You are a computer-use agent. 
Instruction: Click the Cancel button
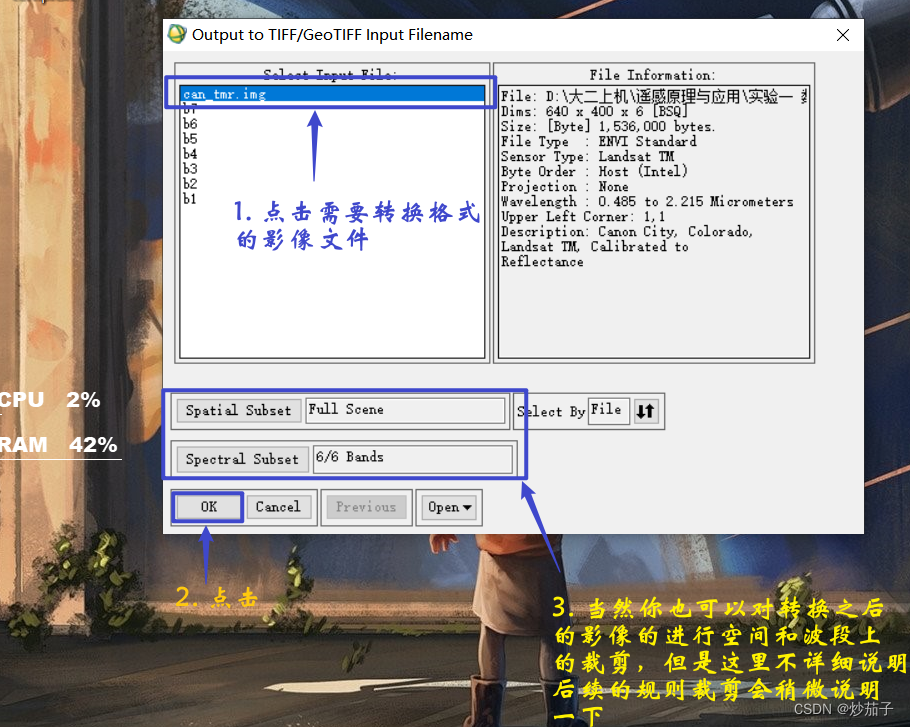click(x=279, y=507)
